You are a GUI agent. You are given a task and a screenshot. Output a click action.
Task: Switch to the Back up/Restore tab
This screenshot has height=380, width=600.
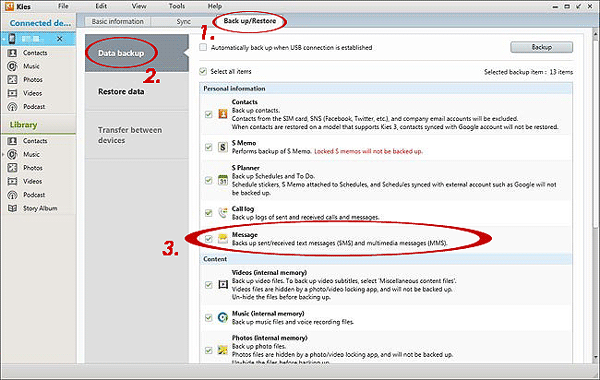click(249, 21)
